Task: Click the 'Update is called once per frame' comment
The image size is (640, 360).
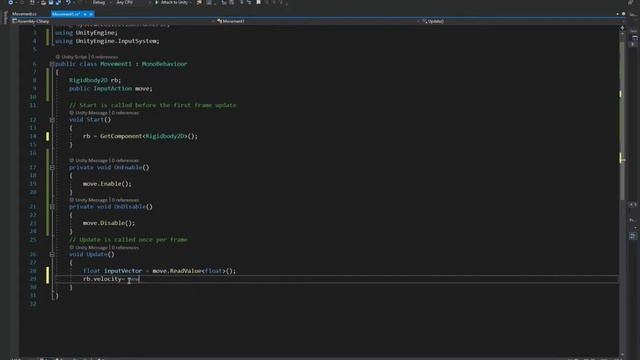Action: click(x=128, y=240)
